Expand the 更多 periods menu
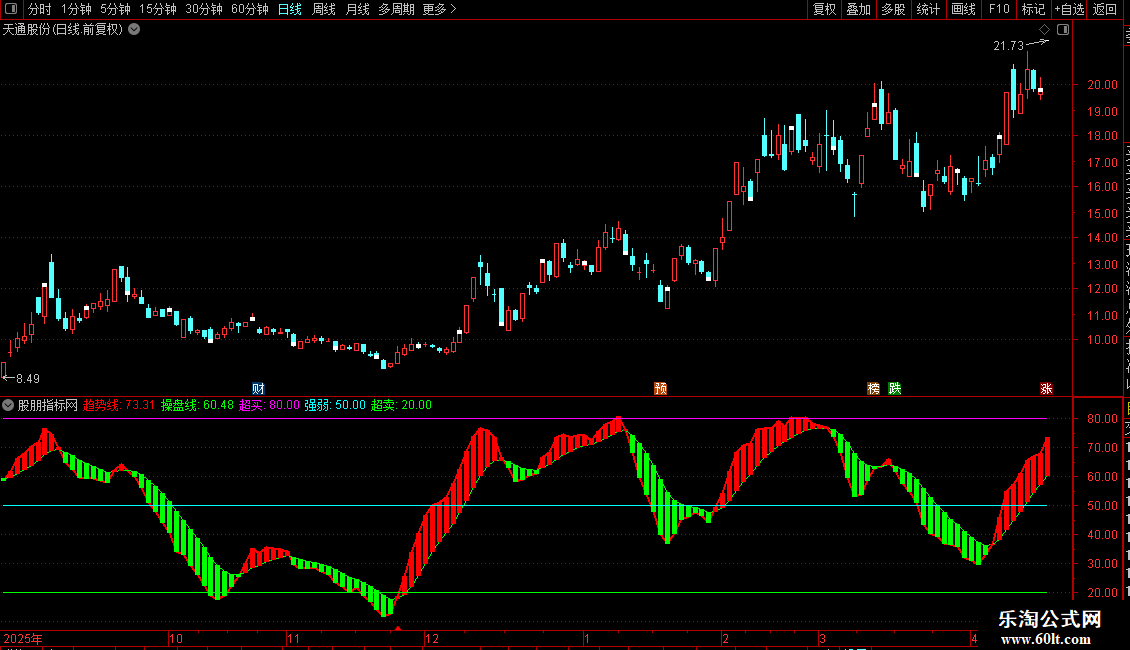1130x650 pixels. [x=439, y=9]
